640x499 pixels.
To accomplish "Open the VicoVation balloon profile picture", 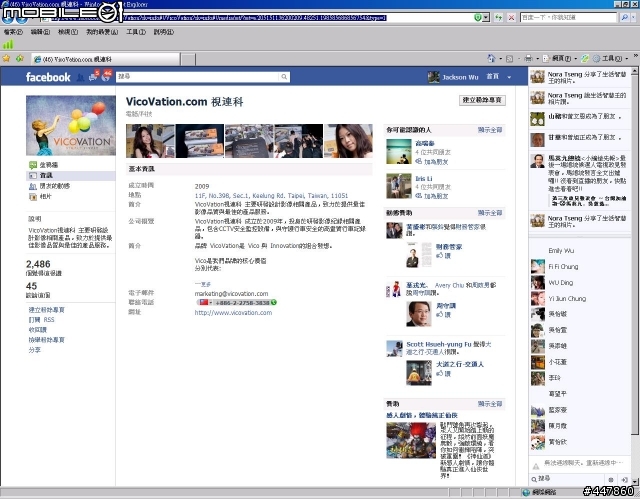I will pos(71,125).
